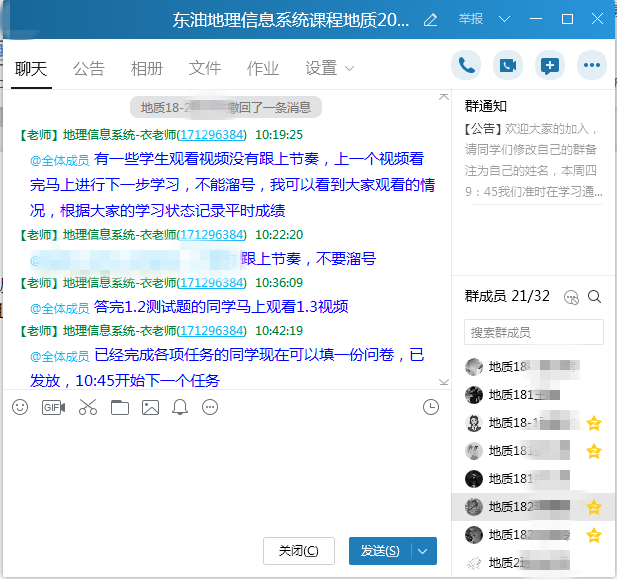Open the send options dropdown arrow
The width and height of the screenshot is (618, 581).
[x=424, y=551]
